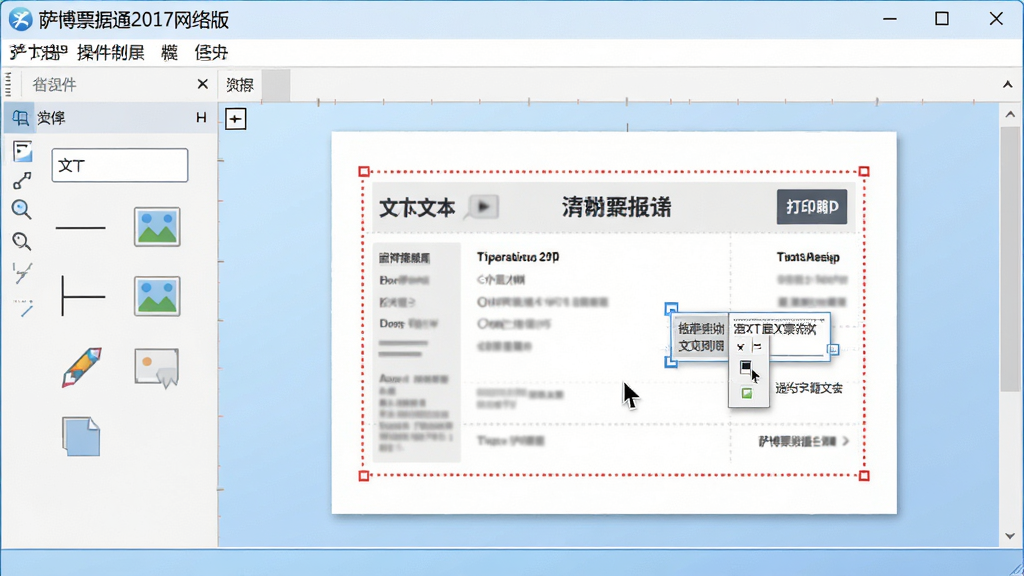The image size is (1024, 576).
Task: Click the Tiperatiitio 29P heading text
Action: point(518,257)
